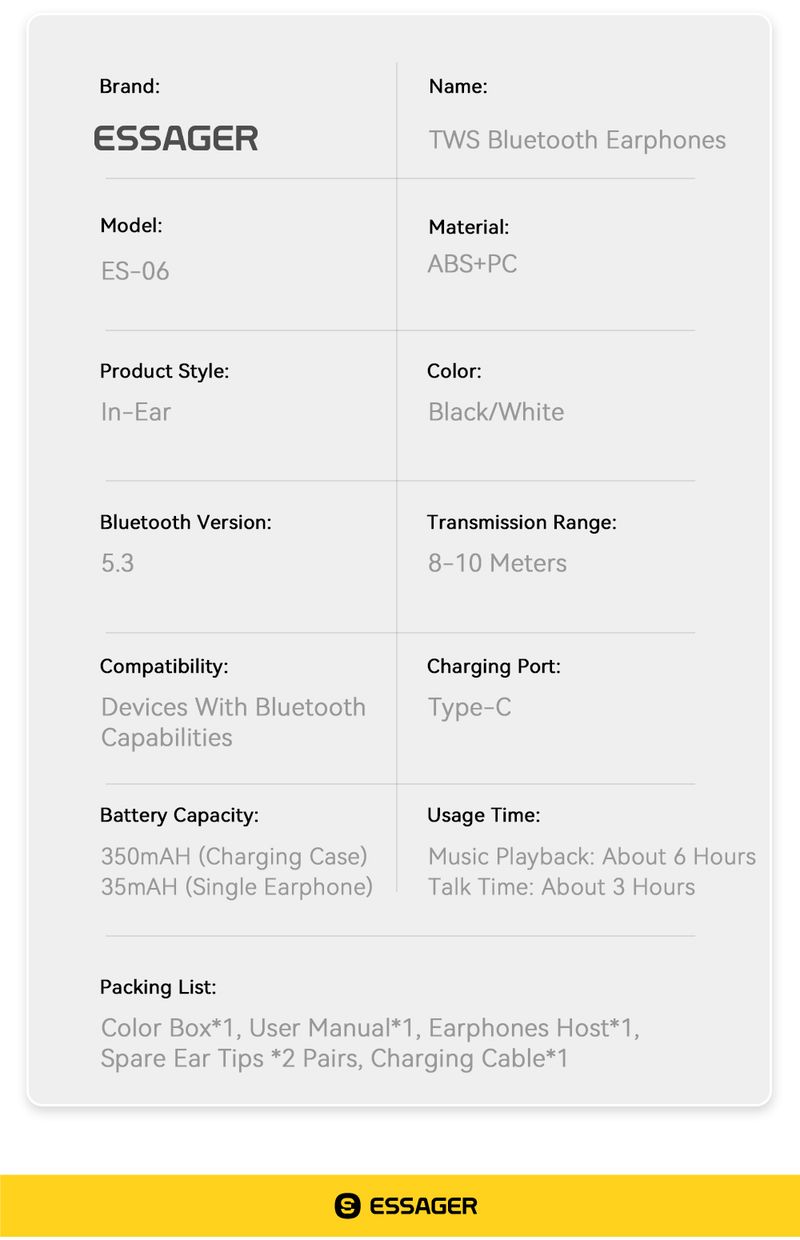Screen dimensions: 800x1240
Task: Select the "Spare Ear Tips *2 Pairs" line
Action: 230,1059
